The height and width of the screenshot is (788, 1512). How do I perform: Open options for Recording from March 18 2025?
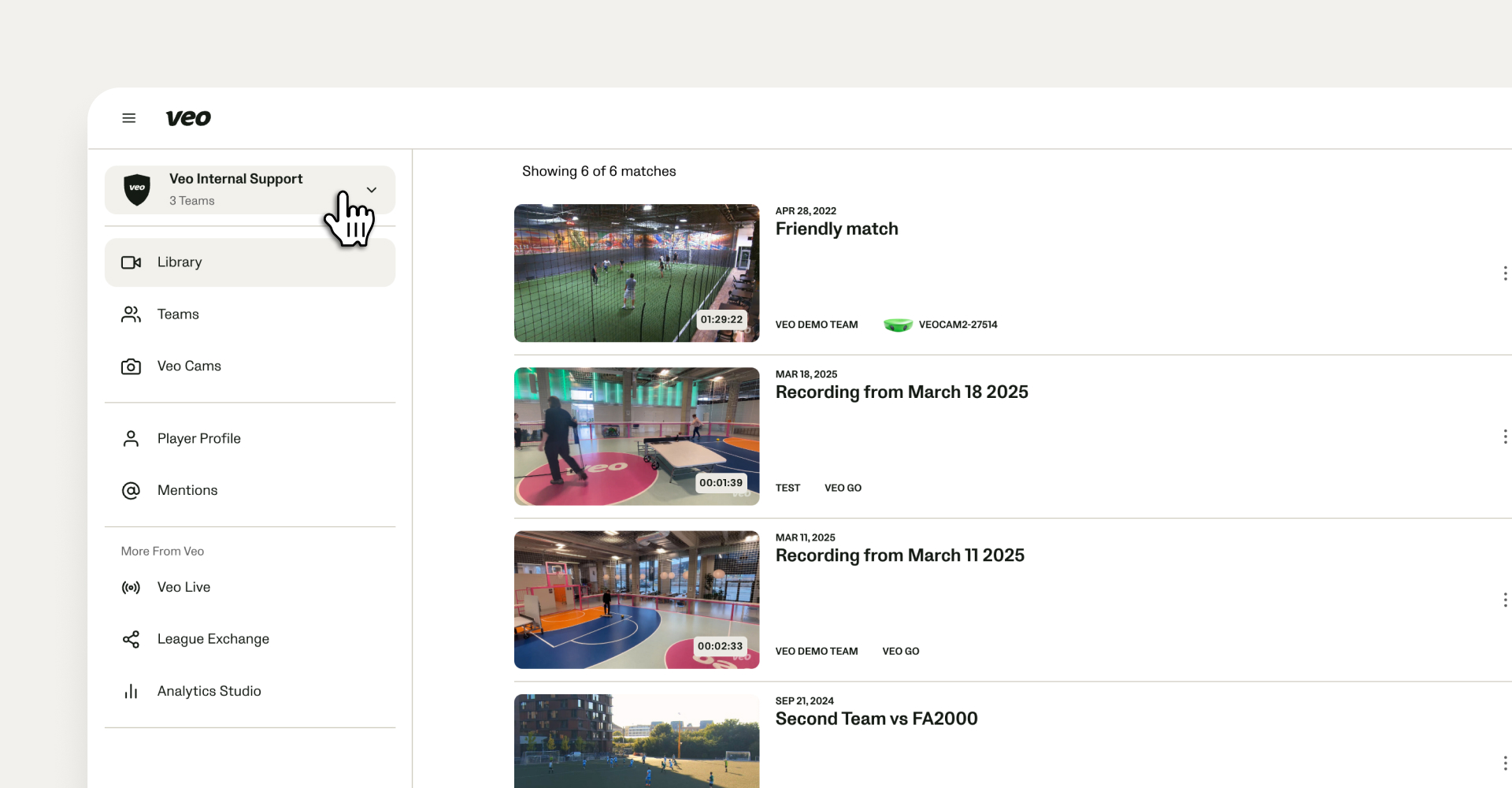[1505, 437]
